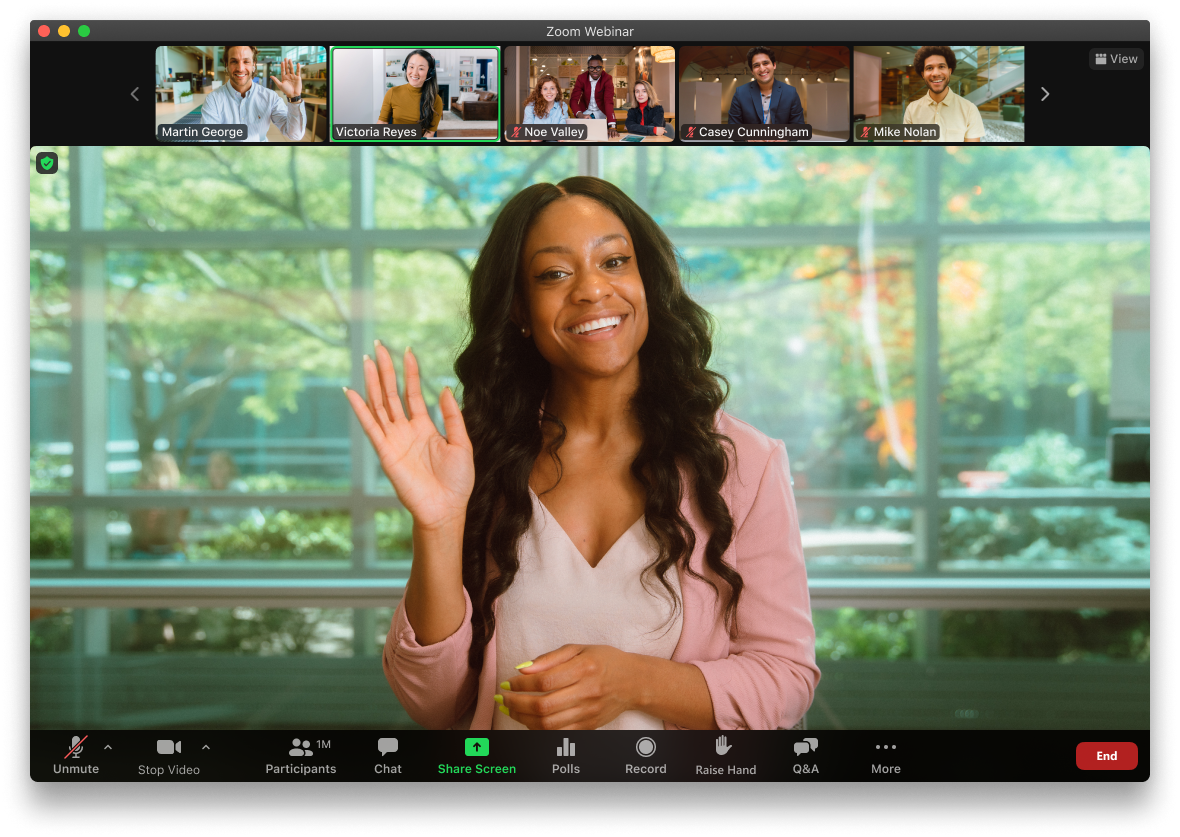
Task: Unmute your microphone
Action: [76, 755]
